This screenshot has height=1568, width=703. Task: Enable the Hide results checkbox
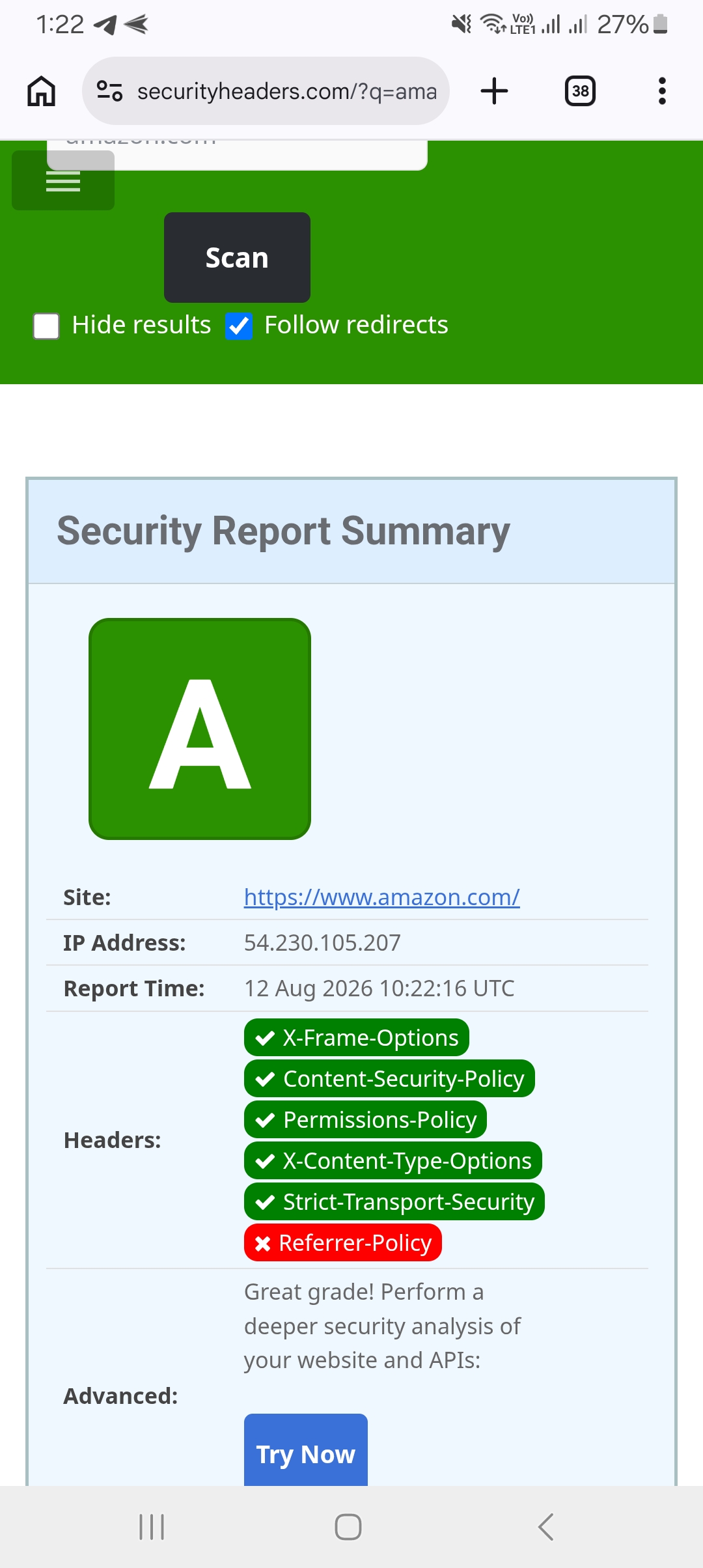pyautogui.click(x=46, y=326)
